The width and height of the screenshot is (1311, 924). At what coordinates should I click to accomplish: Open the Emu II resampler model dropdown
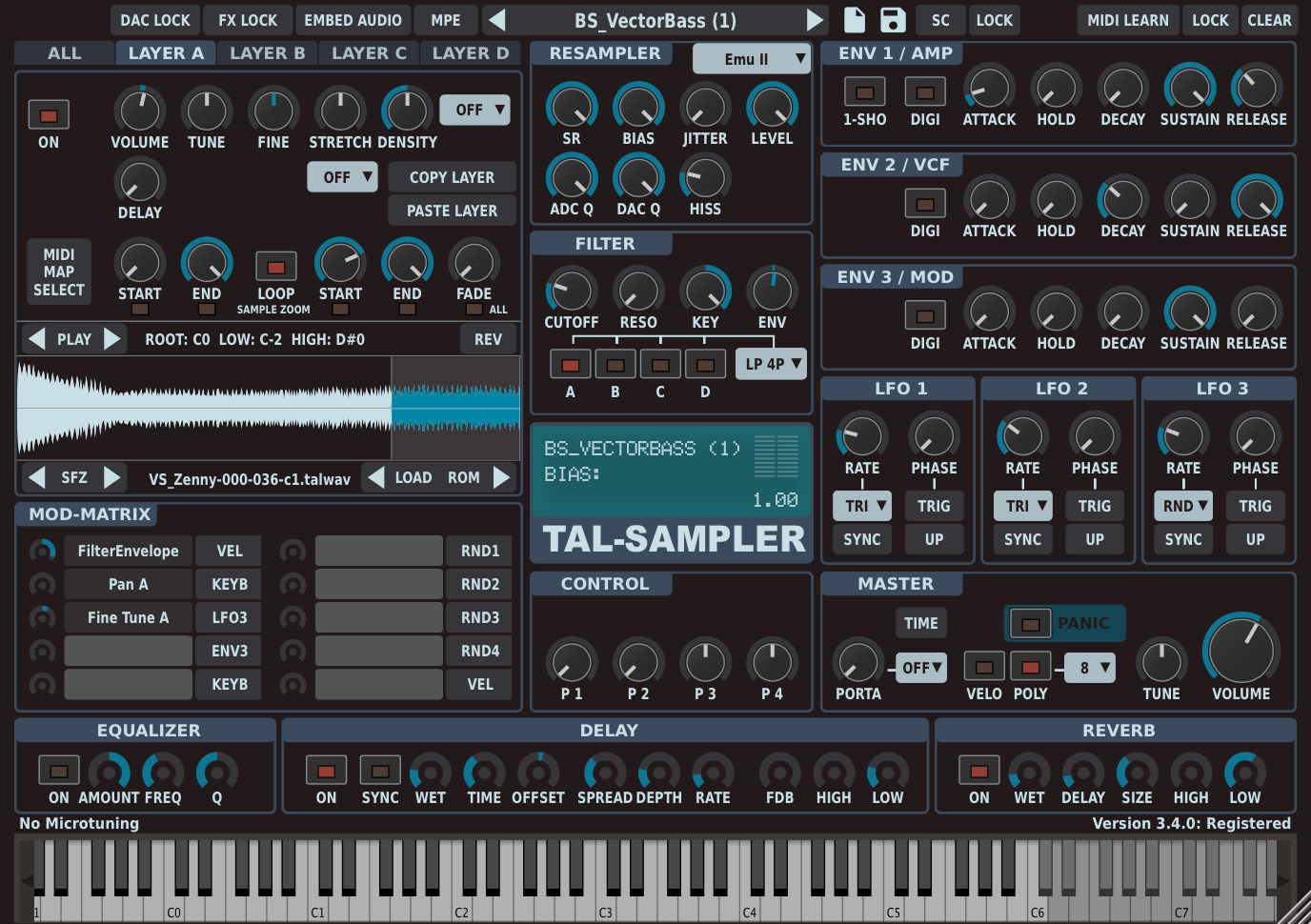point(751,58)
